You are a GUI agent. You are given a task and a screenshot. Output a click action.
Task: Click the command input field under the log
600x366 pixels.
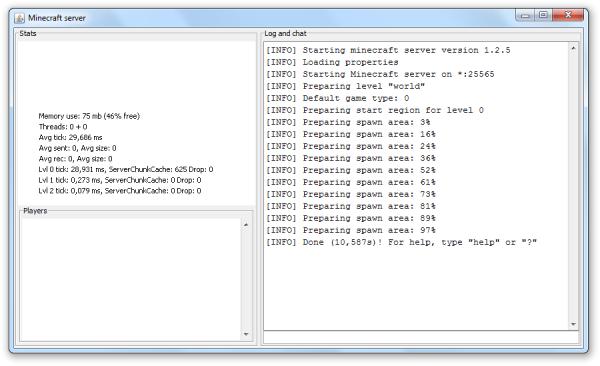[421, 337]
